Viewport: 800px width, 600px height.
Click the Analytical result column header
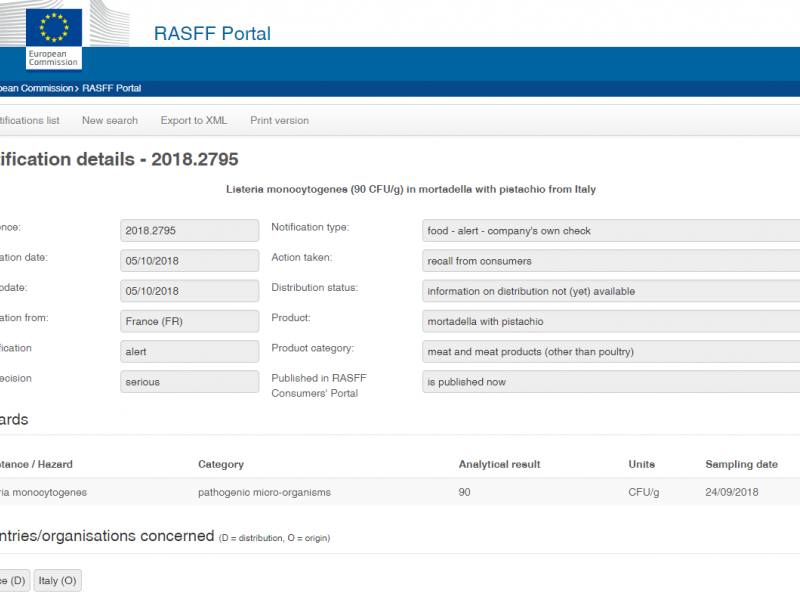pyautogui.click(x=499, y=464)
